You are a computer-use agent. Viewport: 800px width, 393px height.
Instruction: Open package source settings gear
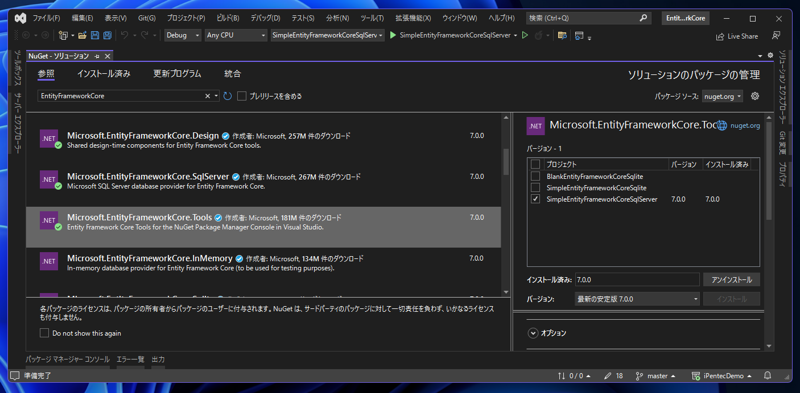click(x=755, y=96)
